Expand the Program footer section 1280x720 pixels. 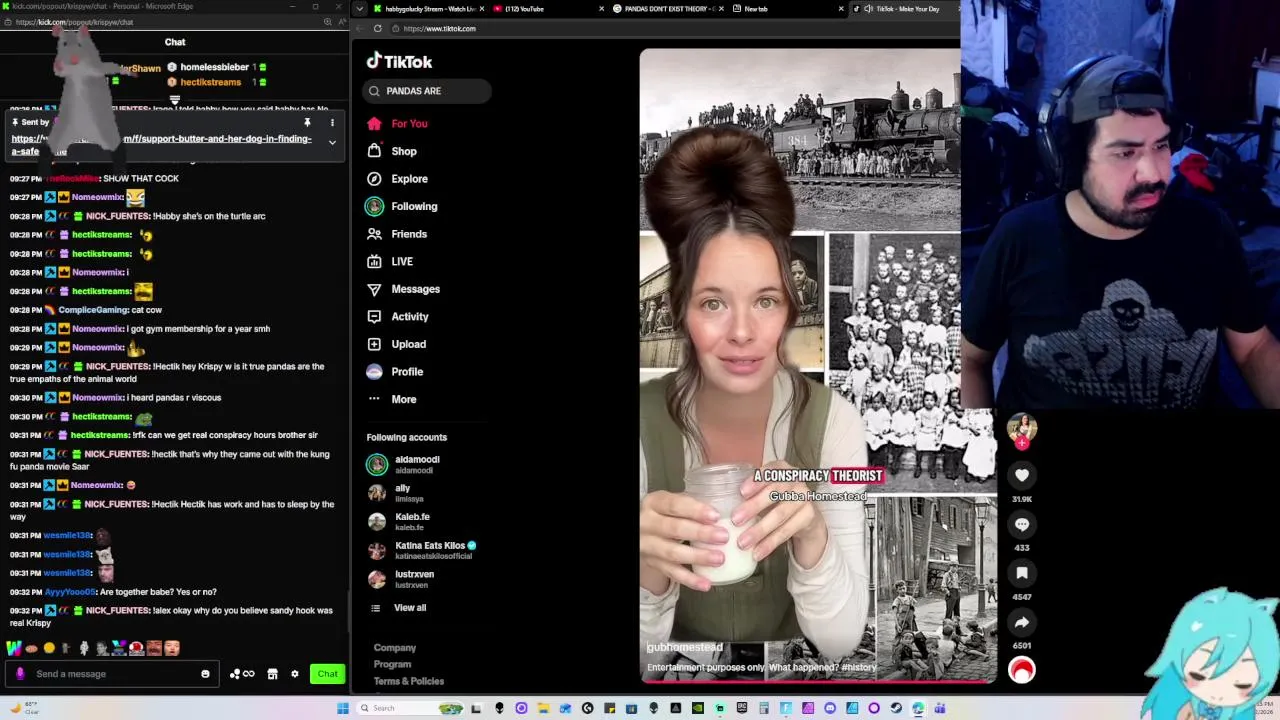(392, 665)
